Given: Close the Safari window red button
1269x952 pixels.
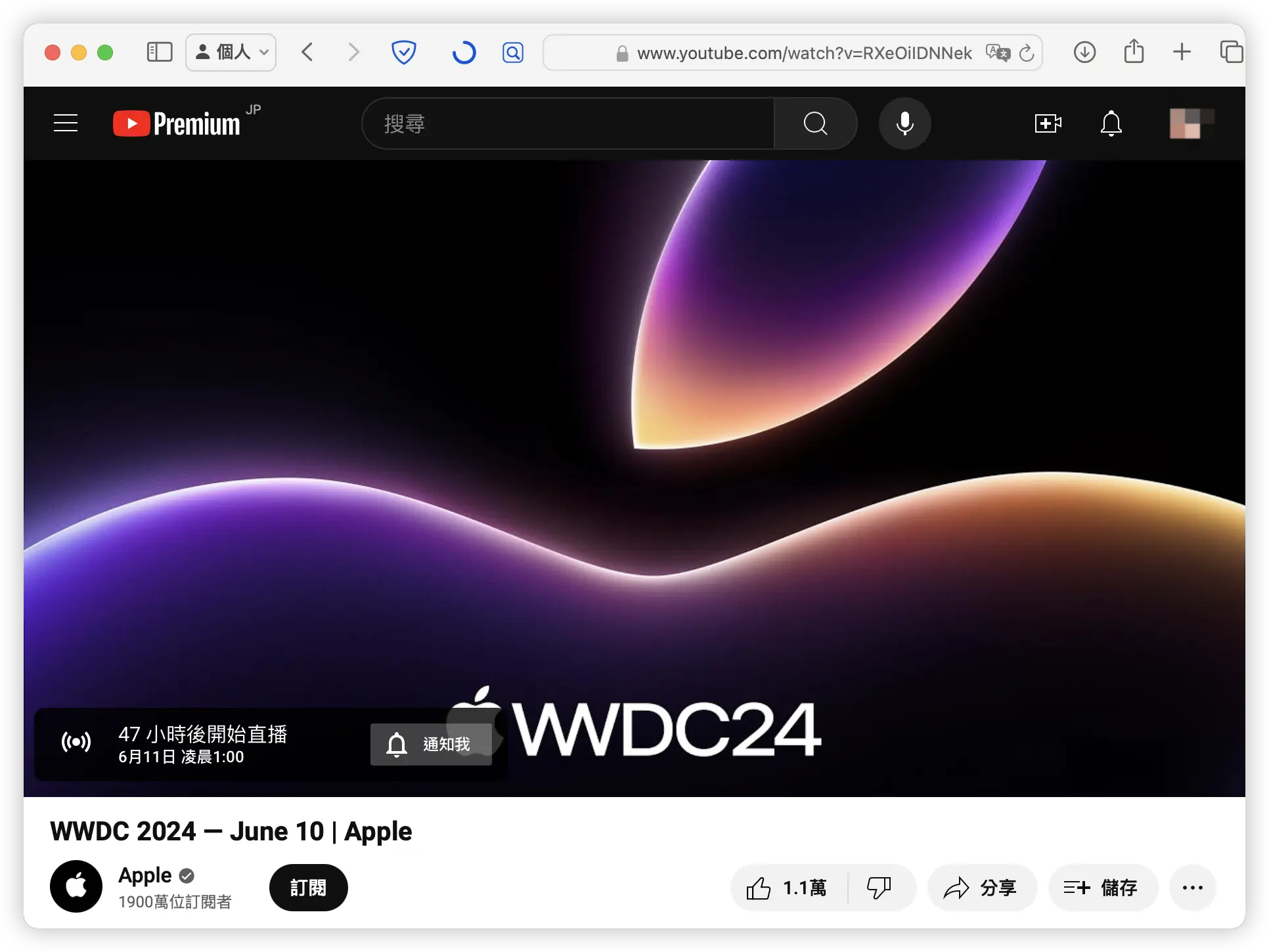Looking at the screenshot, I should click(x=53, y=53).
